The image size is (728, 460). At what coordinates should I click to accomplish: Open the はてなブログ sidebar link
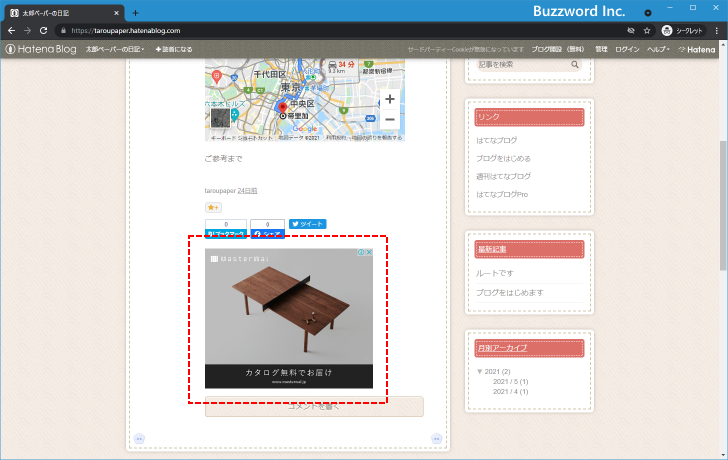pos(496,140)
